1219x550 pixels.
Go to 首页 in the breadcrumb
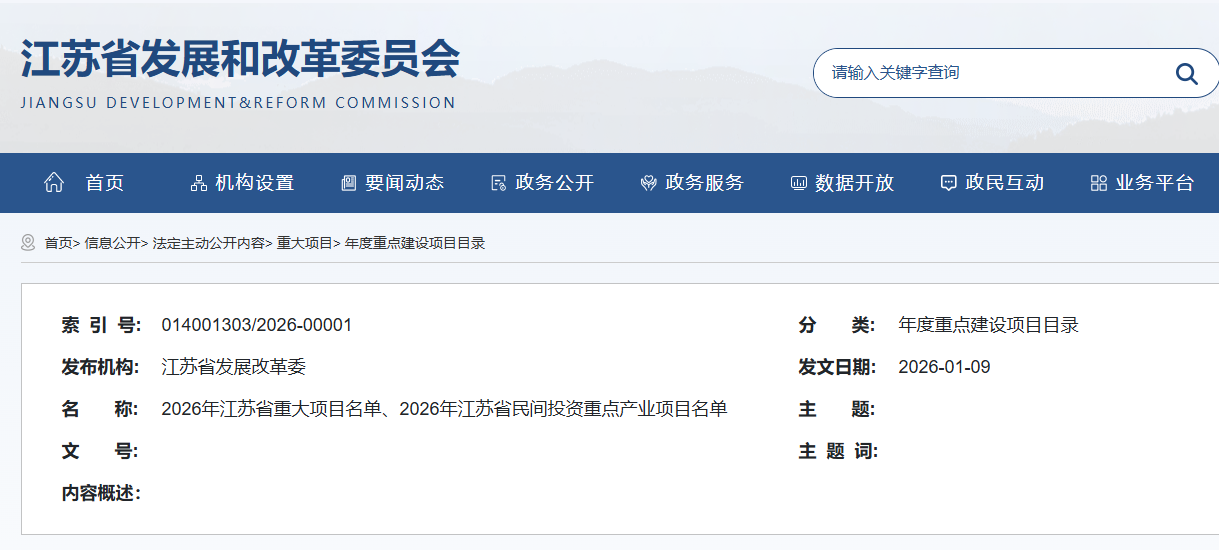(59, 243)
